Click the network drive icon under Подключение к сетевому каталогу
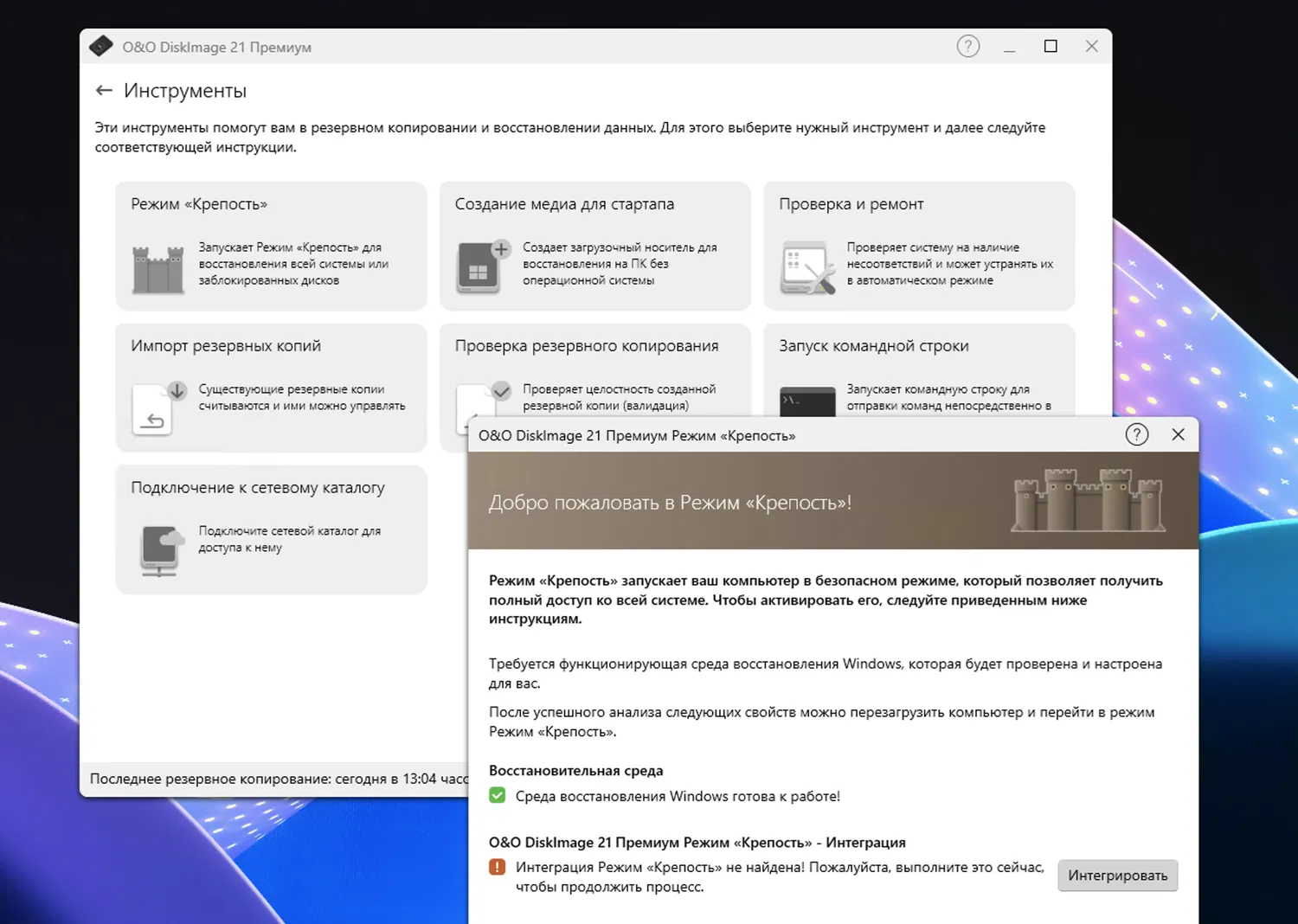 point(162,550)
